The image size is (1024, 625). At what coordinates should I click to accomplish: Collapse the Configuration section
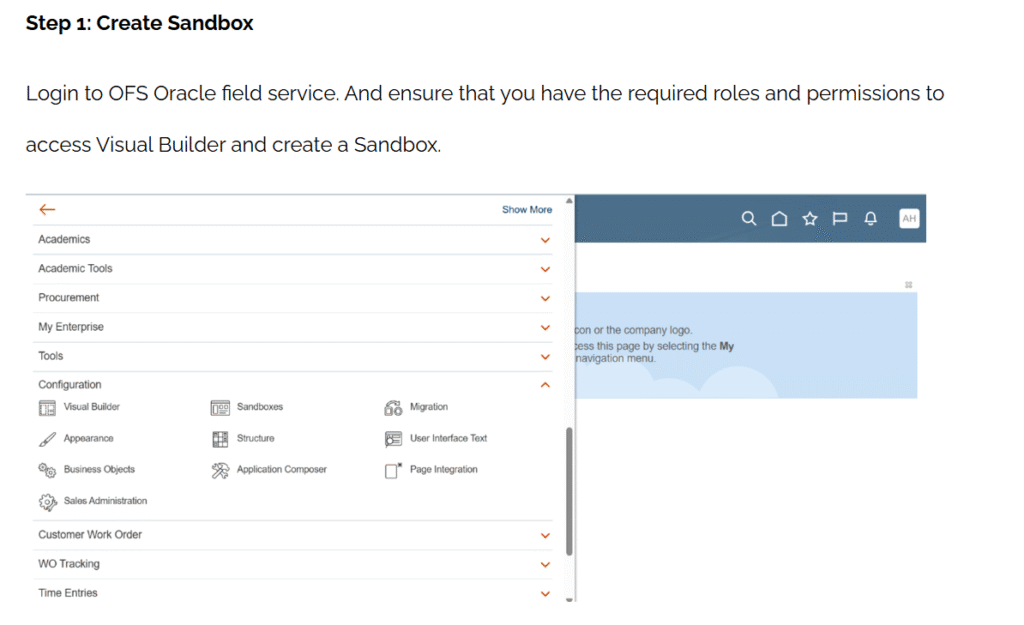(x=545, y=385)
